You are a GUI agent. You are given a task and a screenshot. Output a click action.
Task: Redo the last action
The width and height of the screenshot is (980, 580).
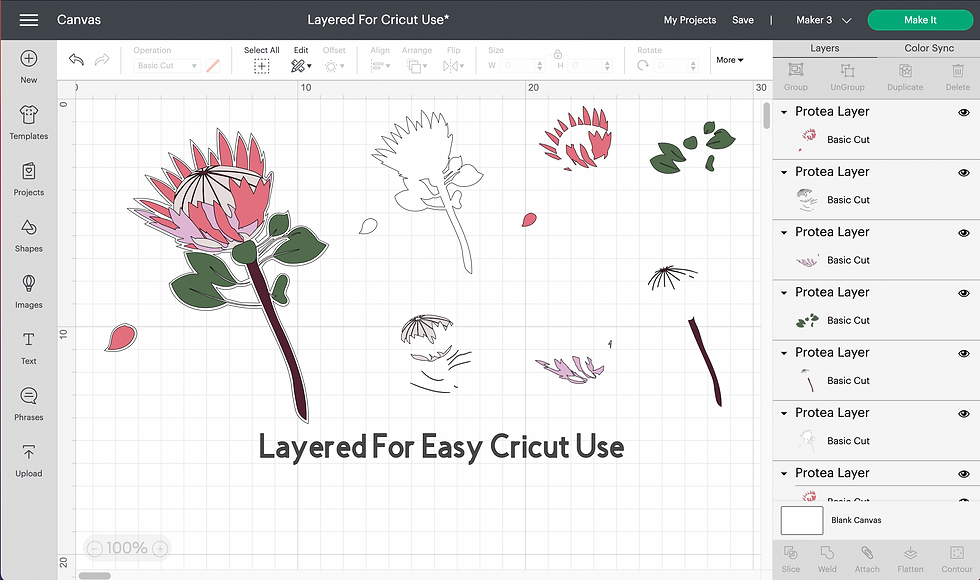[x=102, y=59]
